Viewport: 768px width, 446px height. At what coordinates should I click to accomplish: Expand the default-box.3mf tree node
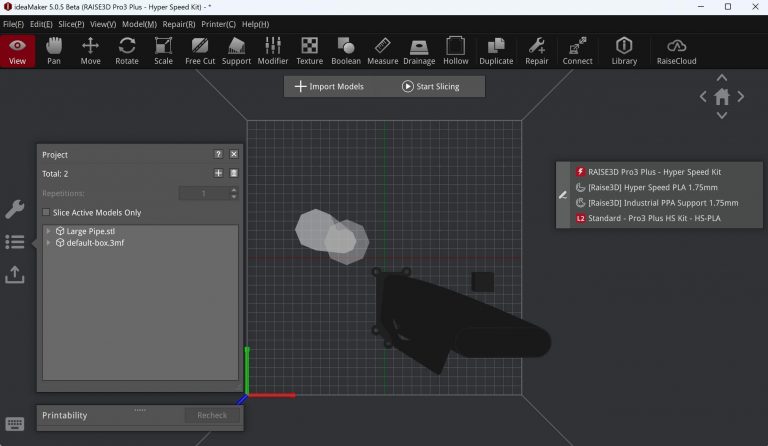[48, 243]
